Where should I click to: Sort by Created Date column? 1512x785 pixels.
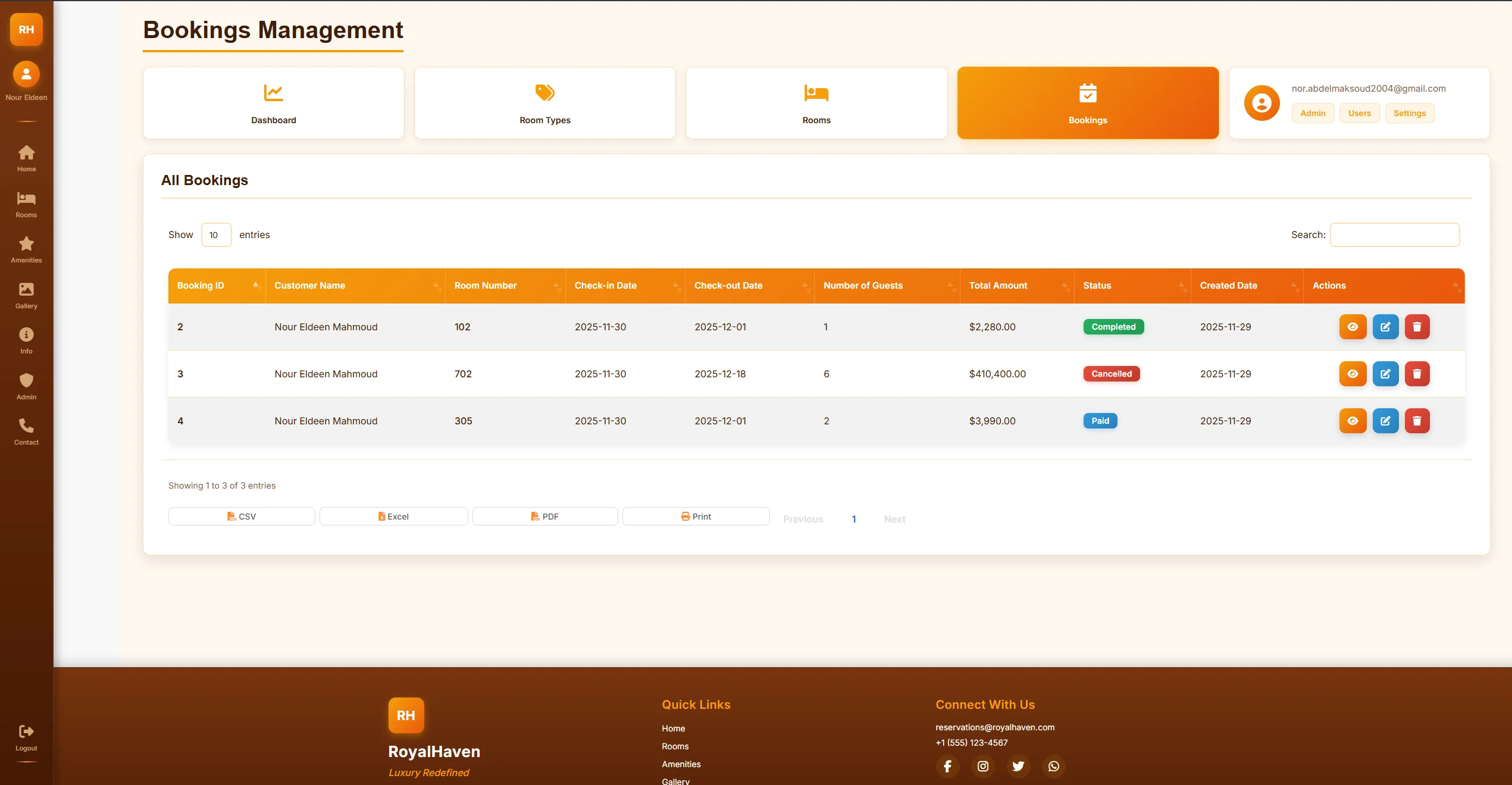pyautogui.click(x=1247, y=286)
